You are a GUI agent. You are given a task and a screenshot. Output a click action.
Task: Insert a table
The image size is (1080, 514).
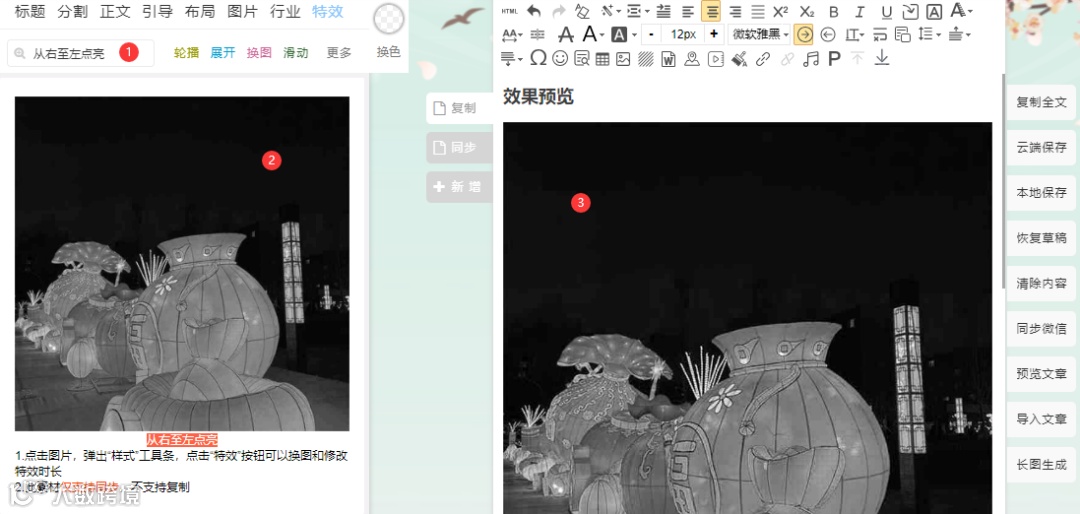click(x=602, y=59)
